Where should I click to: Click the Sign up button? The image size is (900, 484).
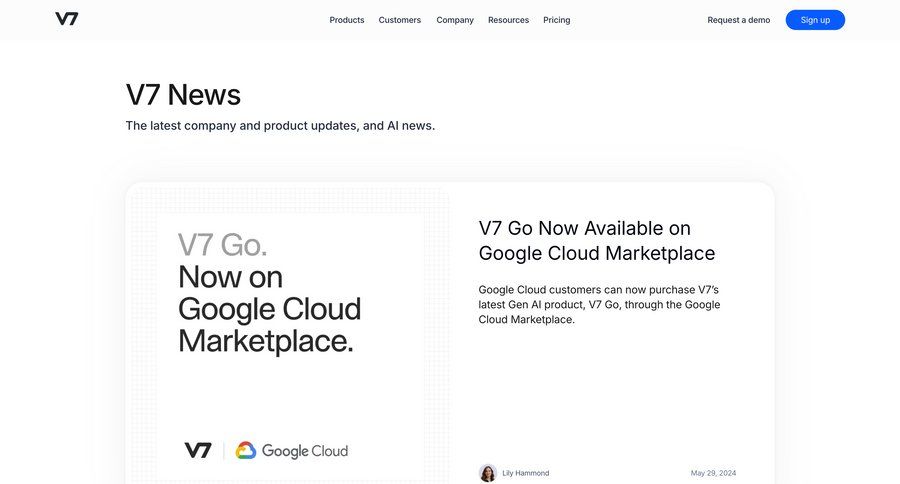coord(815,20)
